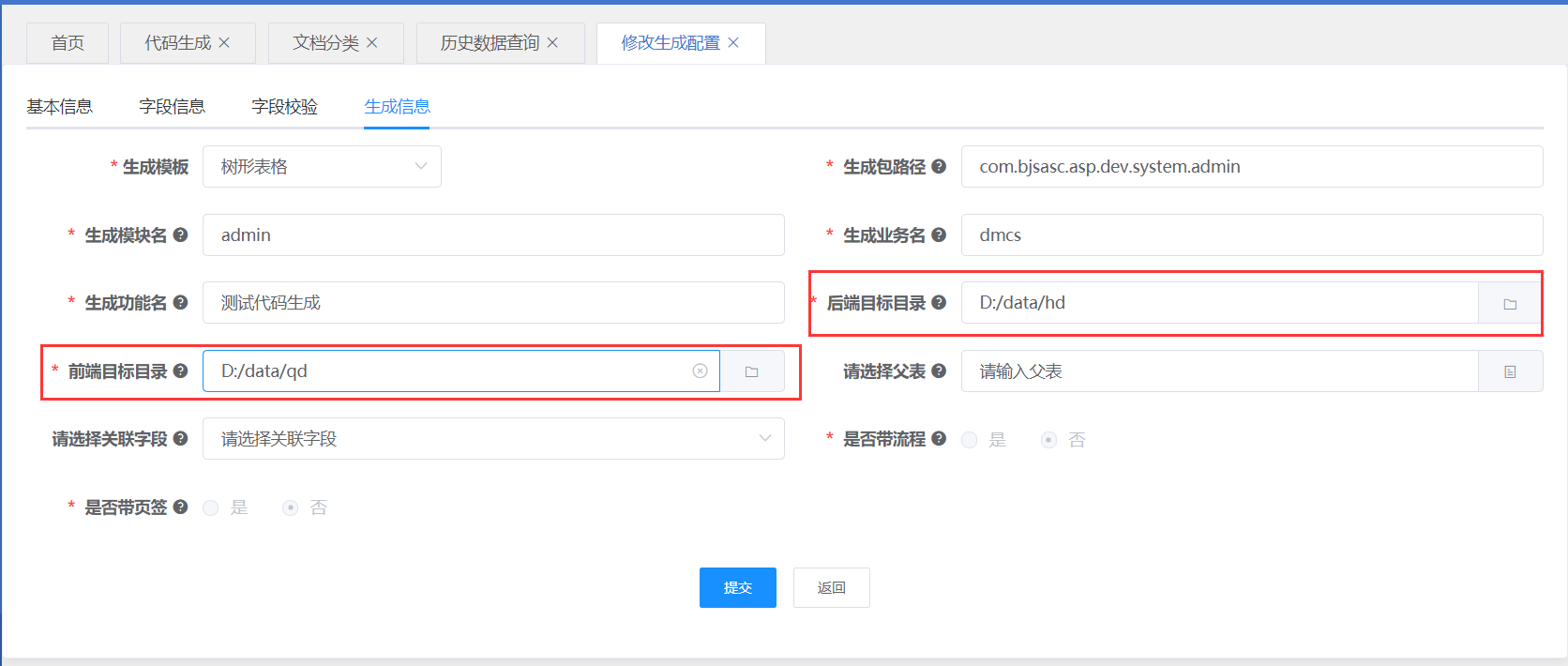This screenshot has width=1568, height=666.
Task: Close the 历史数据查询 tab
Action: click(552, 43)
